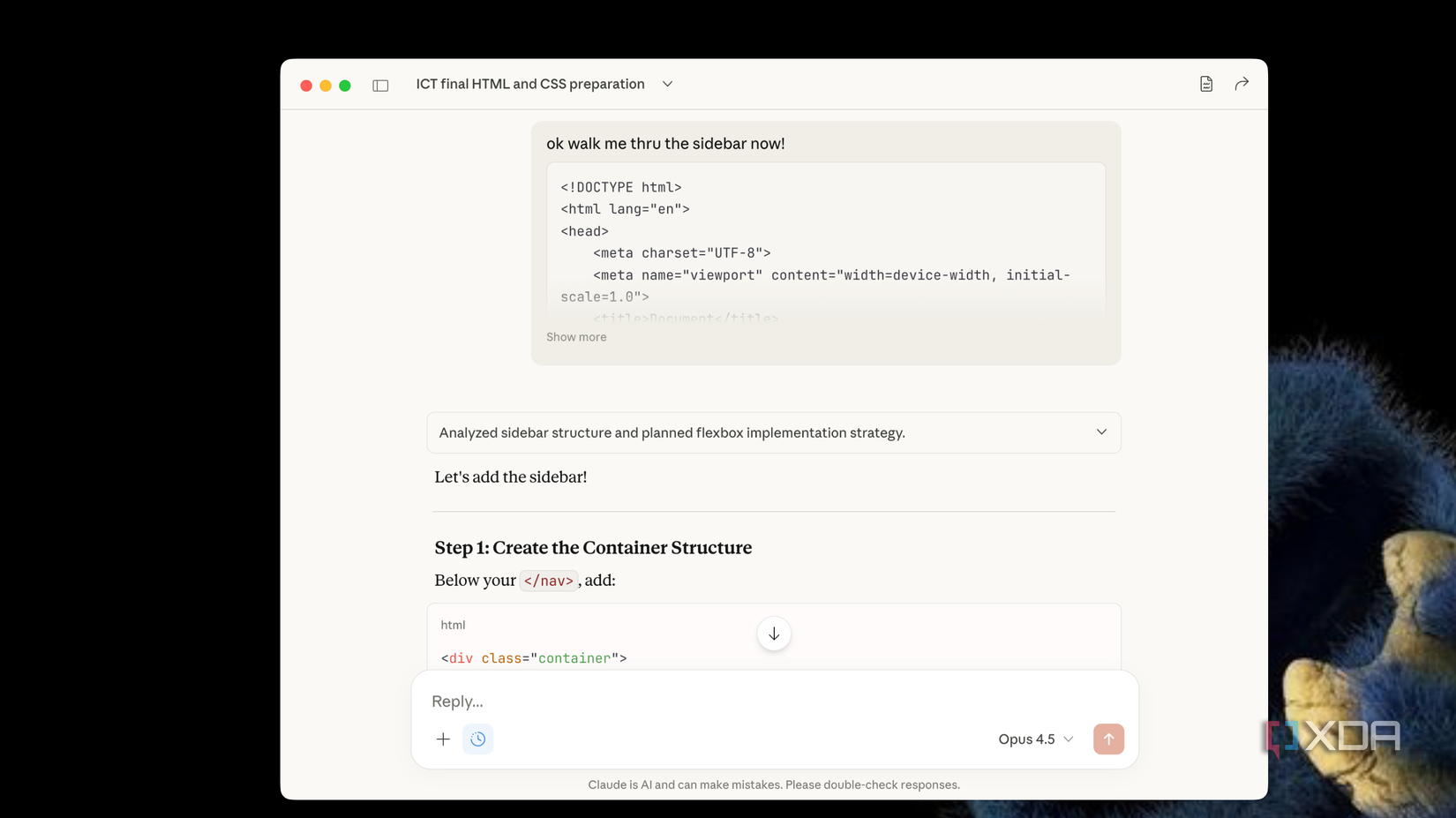Click the inline </nav> code snippet
The image size is (1456, 818).
[548, 581]
